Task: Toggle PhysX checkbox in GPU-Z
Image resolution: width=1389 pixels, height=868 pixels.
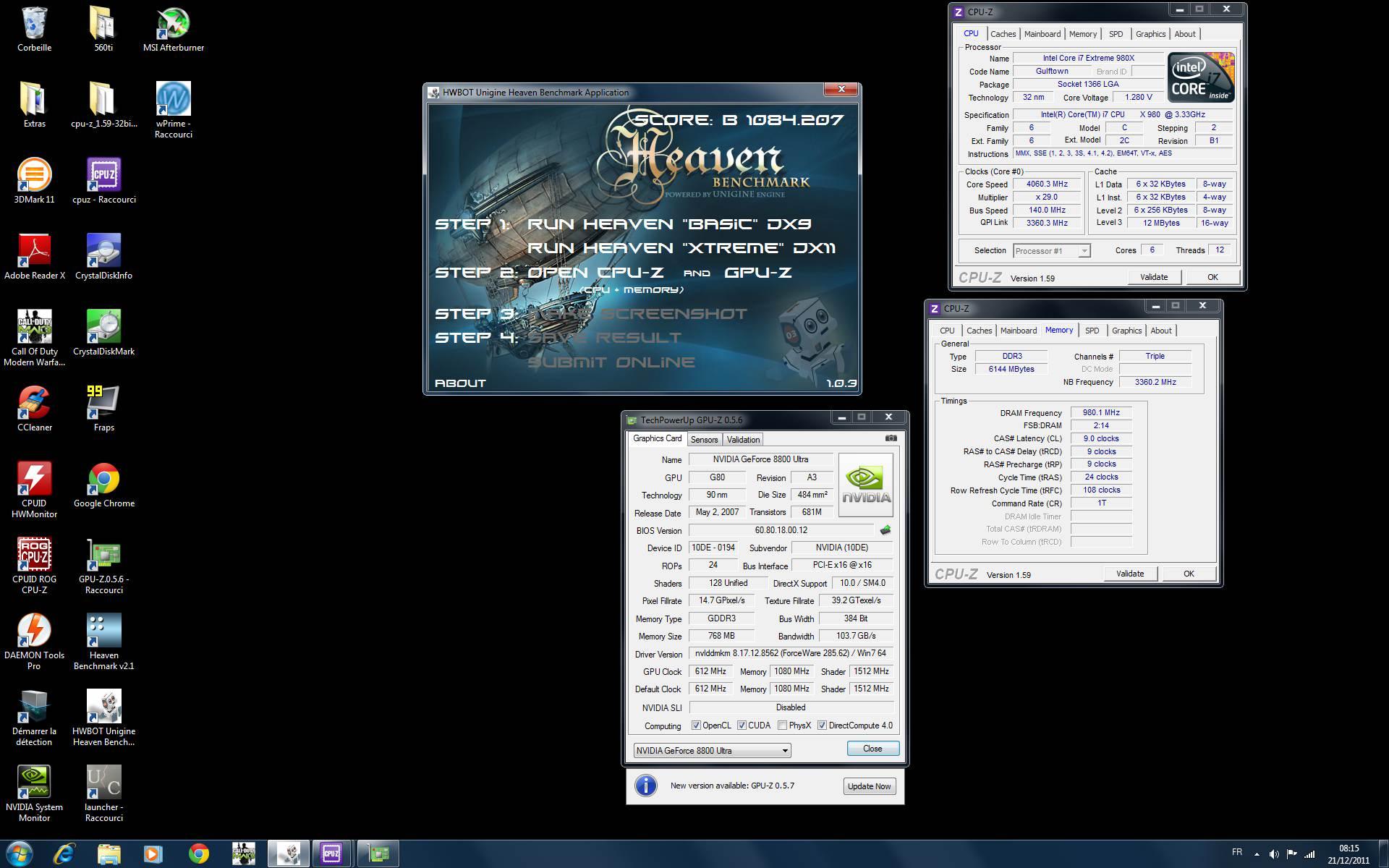Action: click(x=782, y=726)
